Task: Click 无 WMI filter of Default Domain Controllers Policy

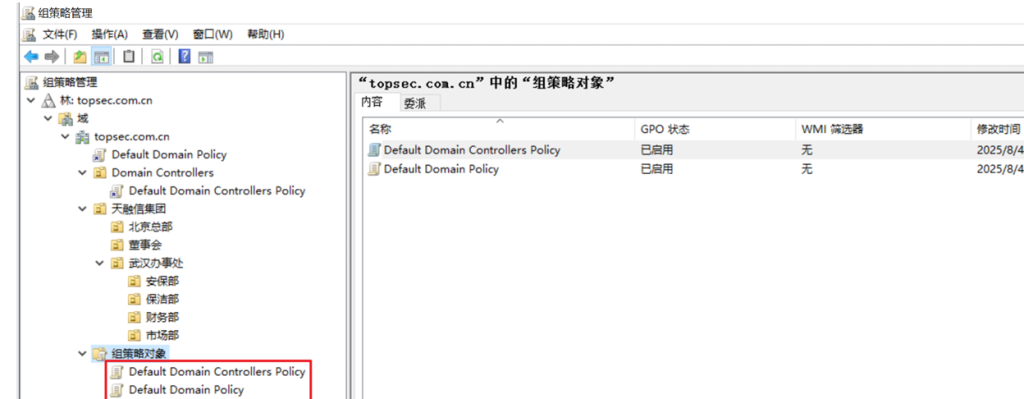Action: point(807,150)
